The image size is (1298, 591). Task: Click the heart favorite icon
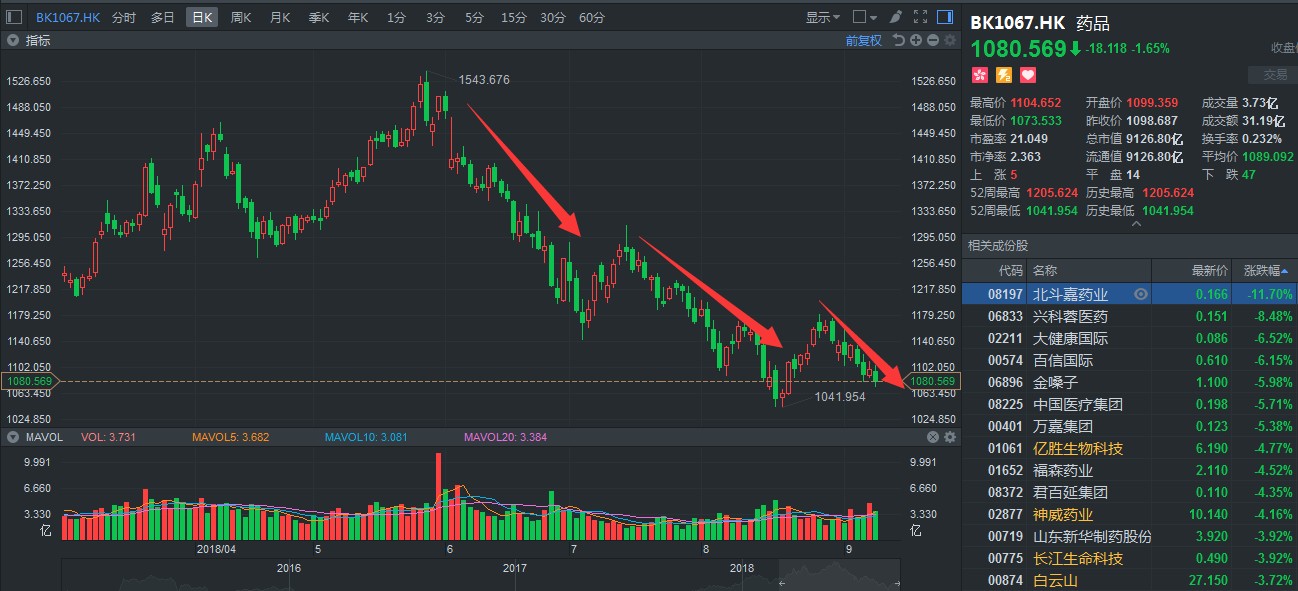pos(1028,75)
